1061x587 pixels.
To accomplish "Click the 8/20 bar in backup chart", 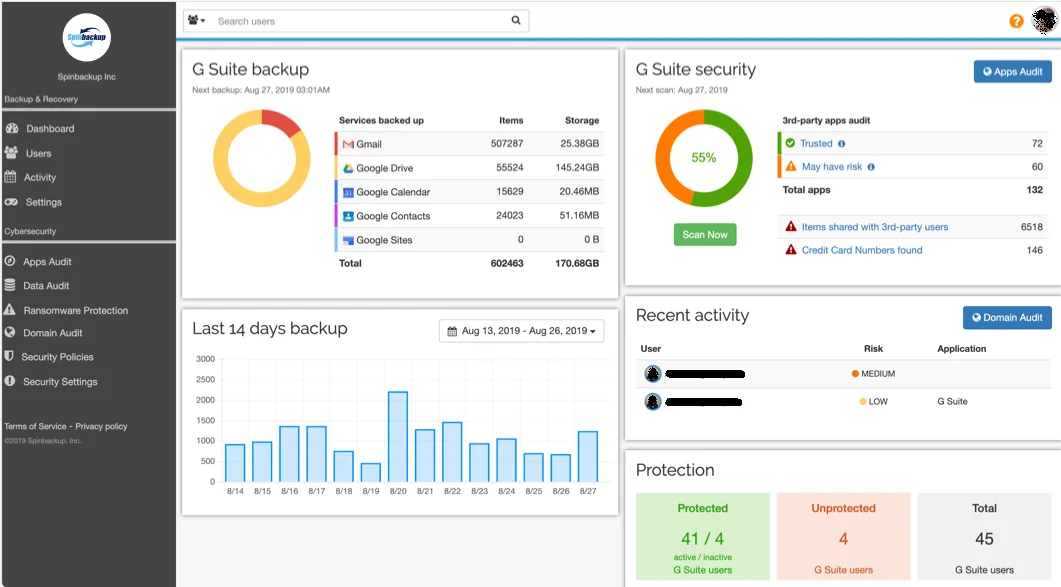I will click(398, 437).
